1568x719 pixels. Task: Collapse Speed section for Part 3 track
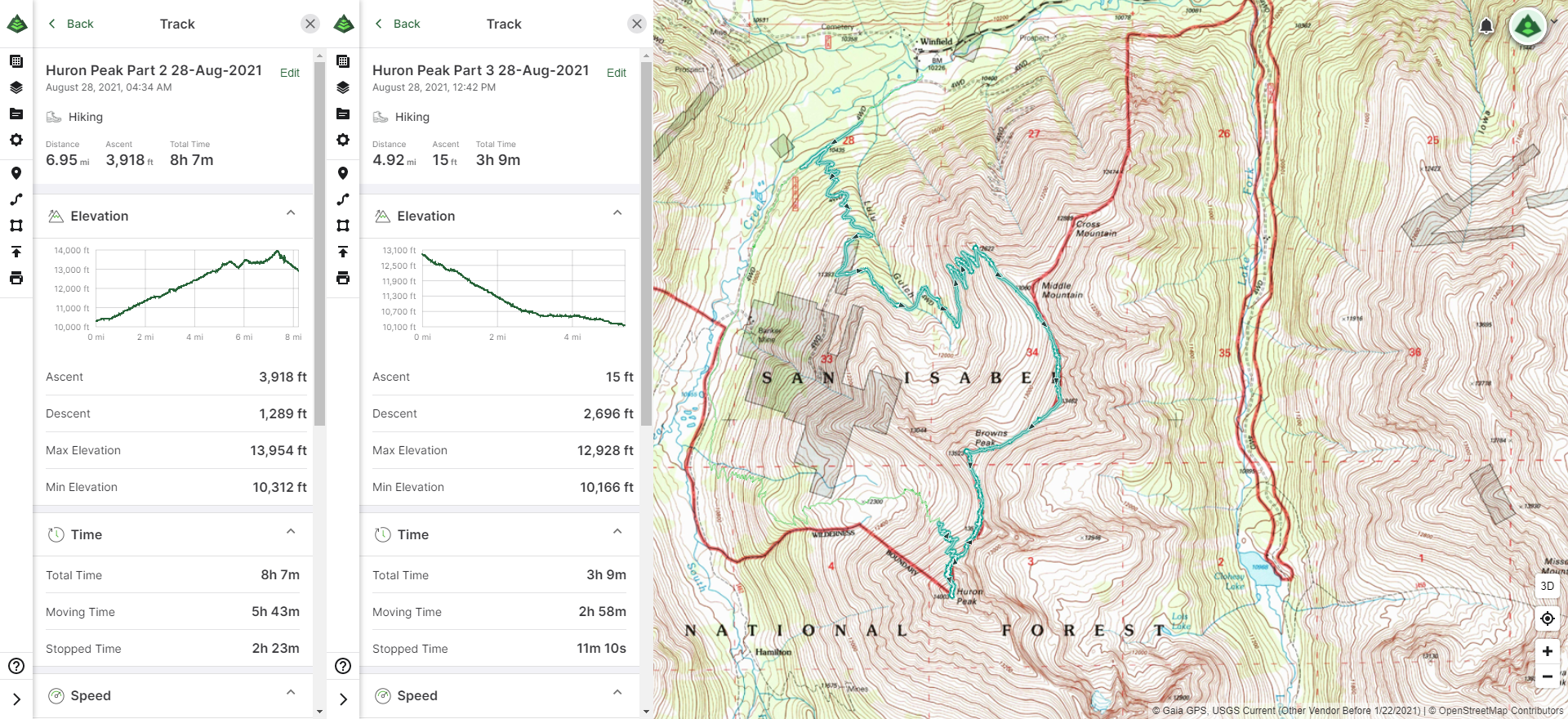tap(617, 693)
